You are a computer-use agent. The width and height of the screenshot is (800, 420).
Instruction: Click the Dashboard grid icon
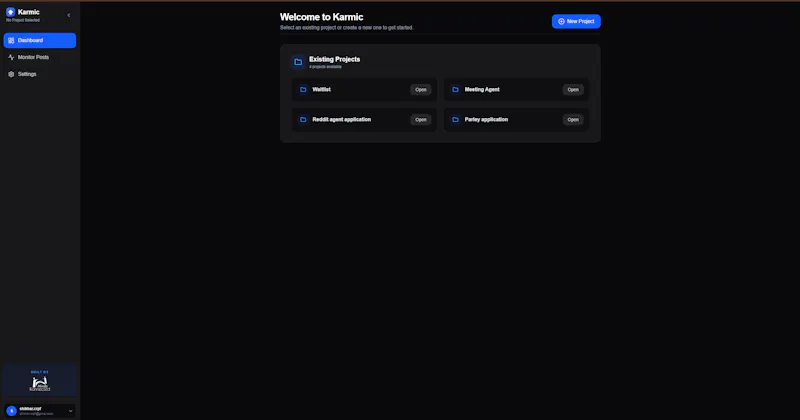pos(11,40)
